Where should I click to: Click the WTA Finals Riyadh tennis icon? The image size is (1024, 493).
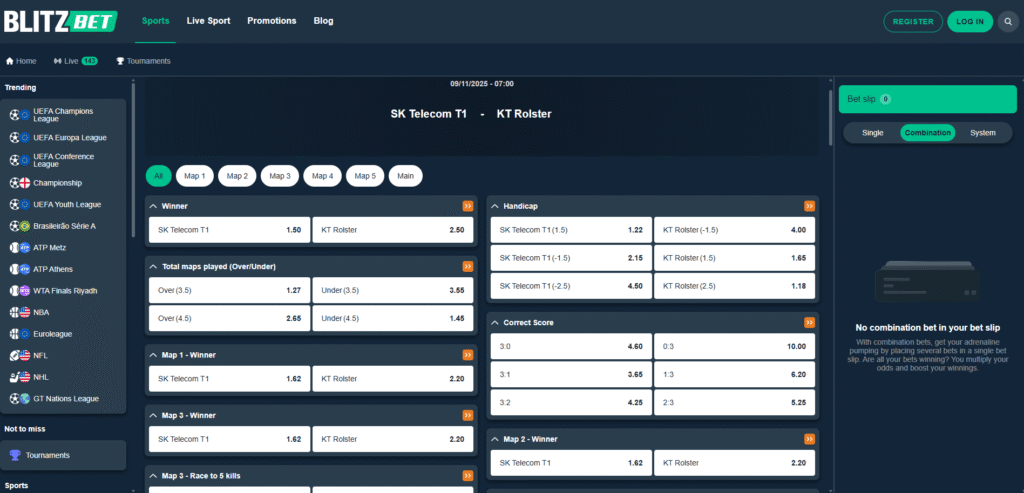point(14,291)
